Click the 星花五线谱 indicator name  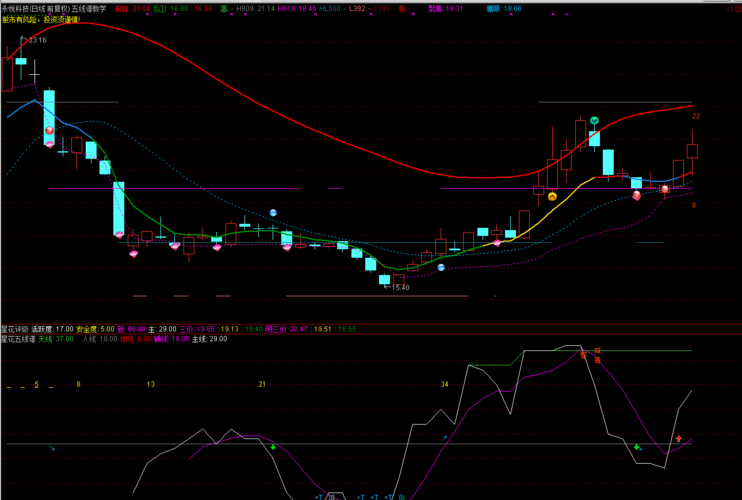tap(18, 339)
